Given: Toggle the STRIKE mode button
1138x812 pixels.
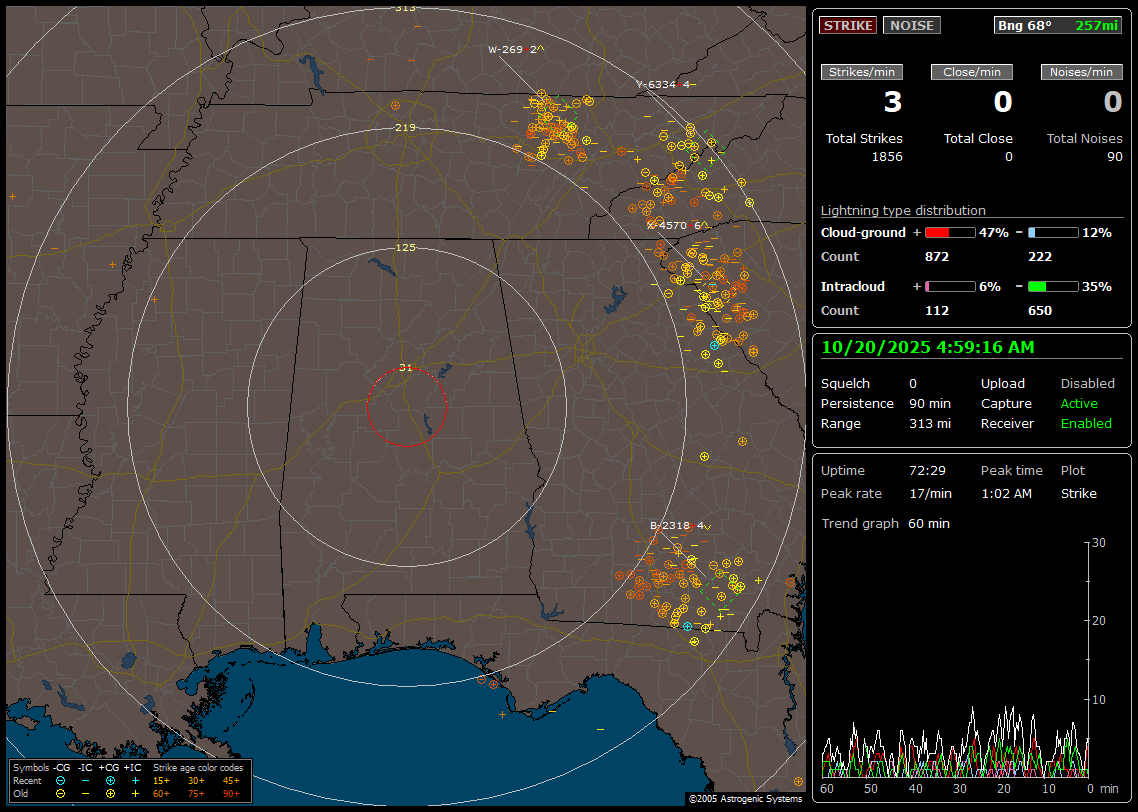Looking at the screenshot, I should 848,25.
